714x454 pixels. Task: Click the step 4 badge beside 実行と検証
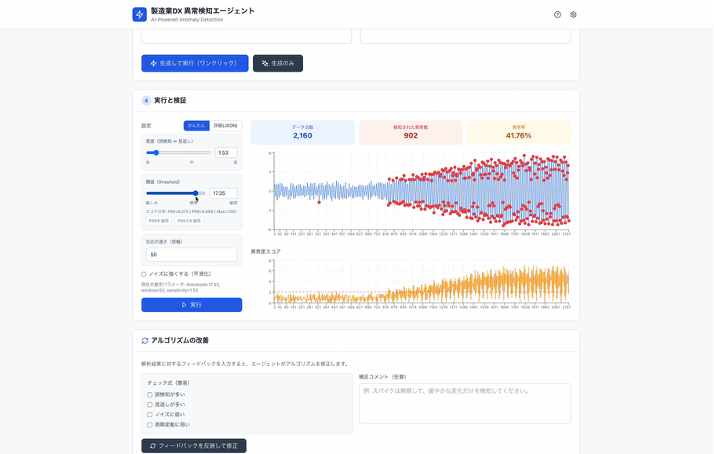pyautogui.click(x=146, y=100)
